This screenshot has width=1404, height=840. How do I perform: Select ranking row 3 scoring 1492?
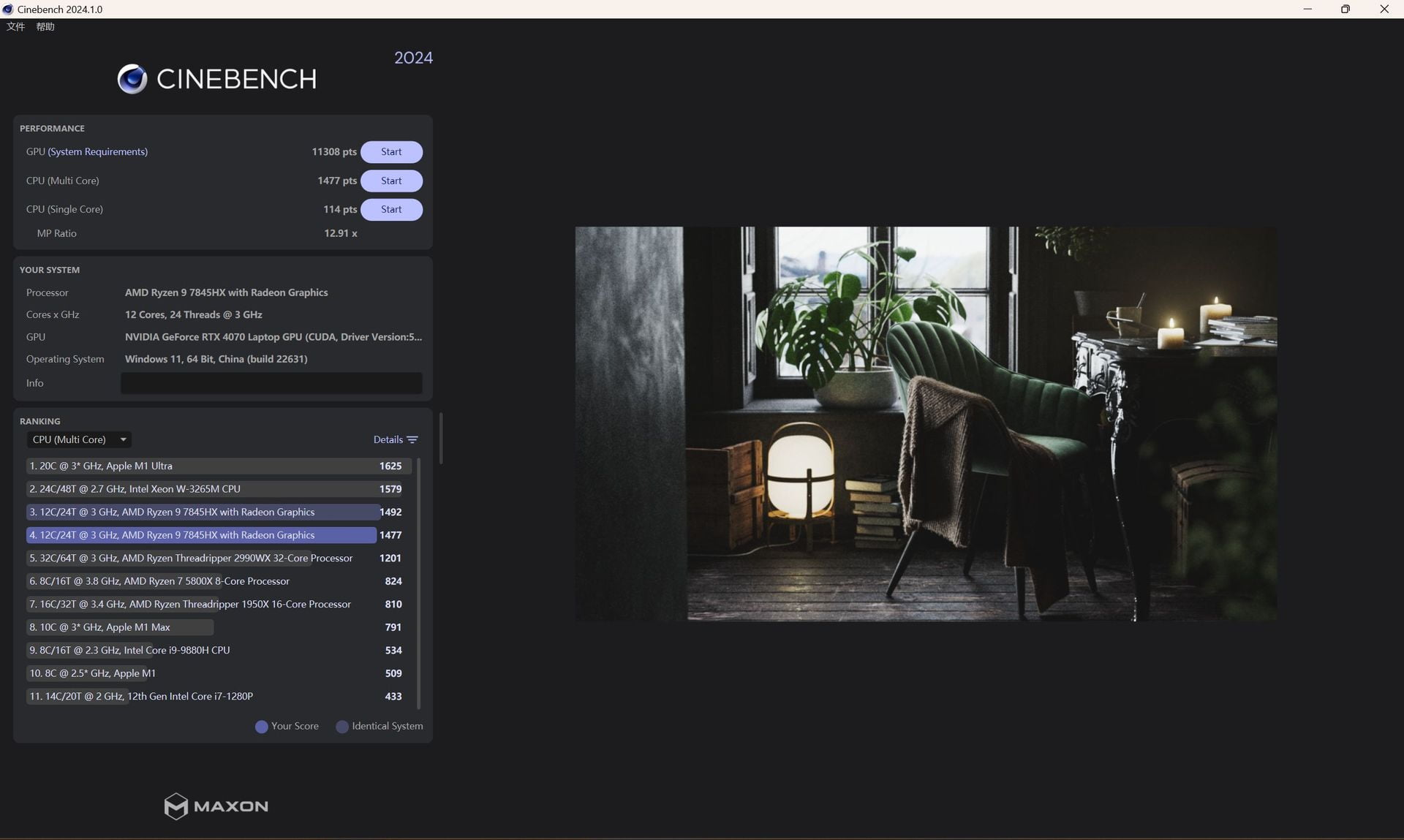coord(219,512)
